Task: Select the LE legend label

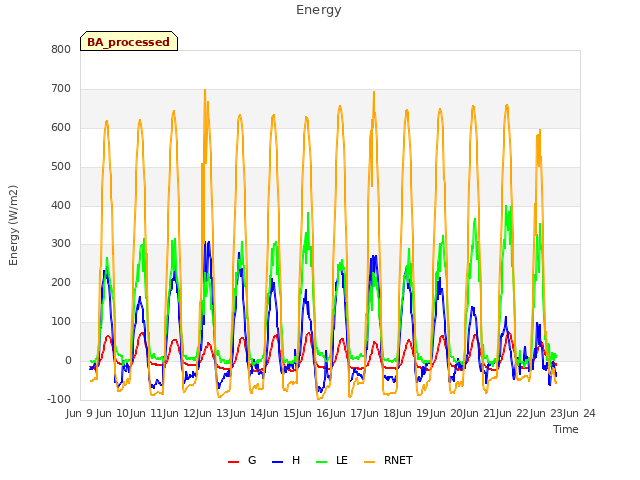Action: point(342,460)
